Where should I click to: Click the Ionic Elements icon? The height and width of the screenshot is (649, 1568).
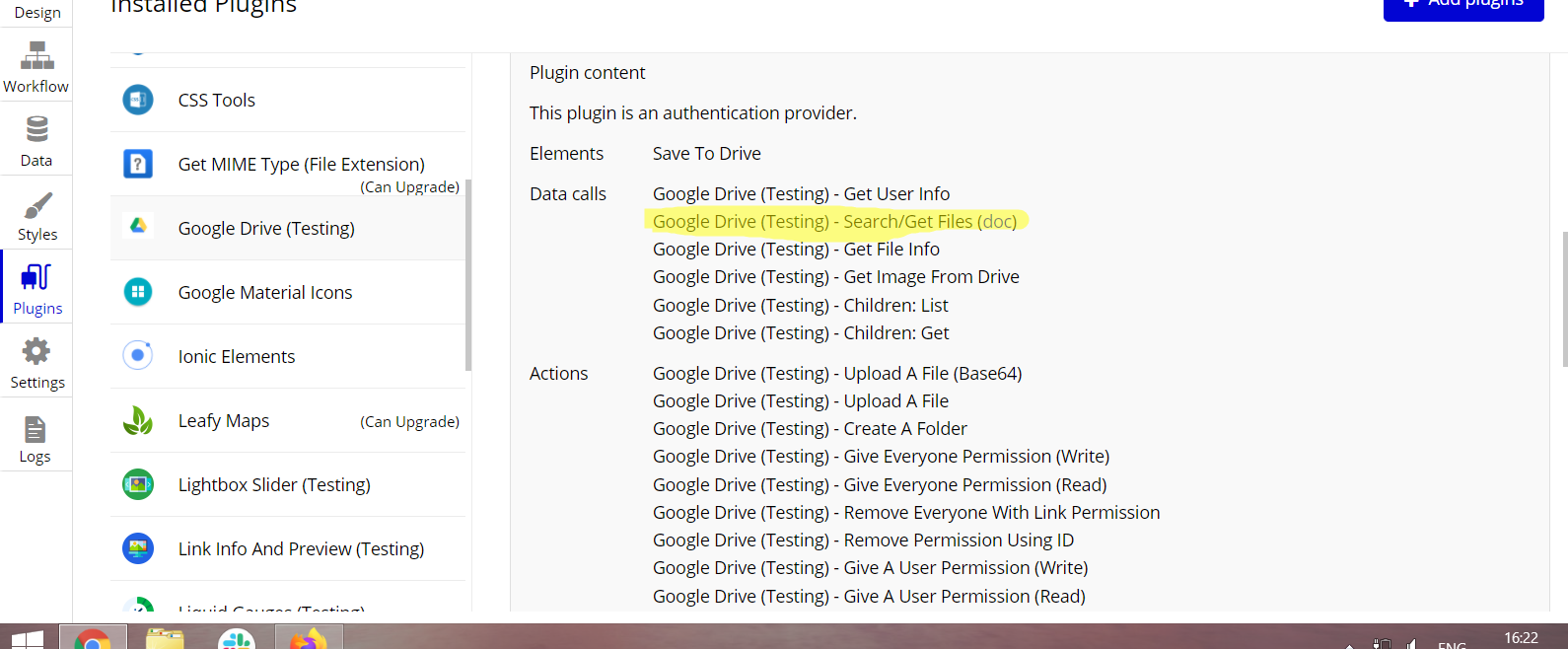[x=138, y=356]
